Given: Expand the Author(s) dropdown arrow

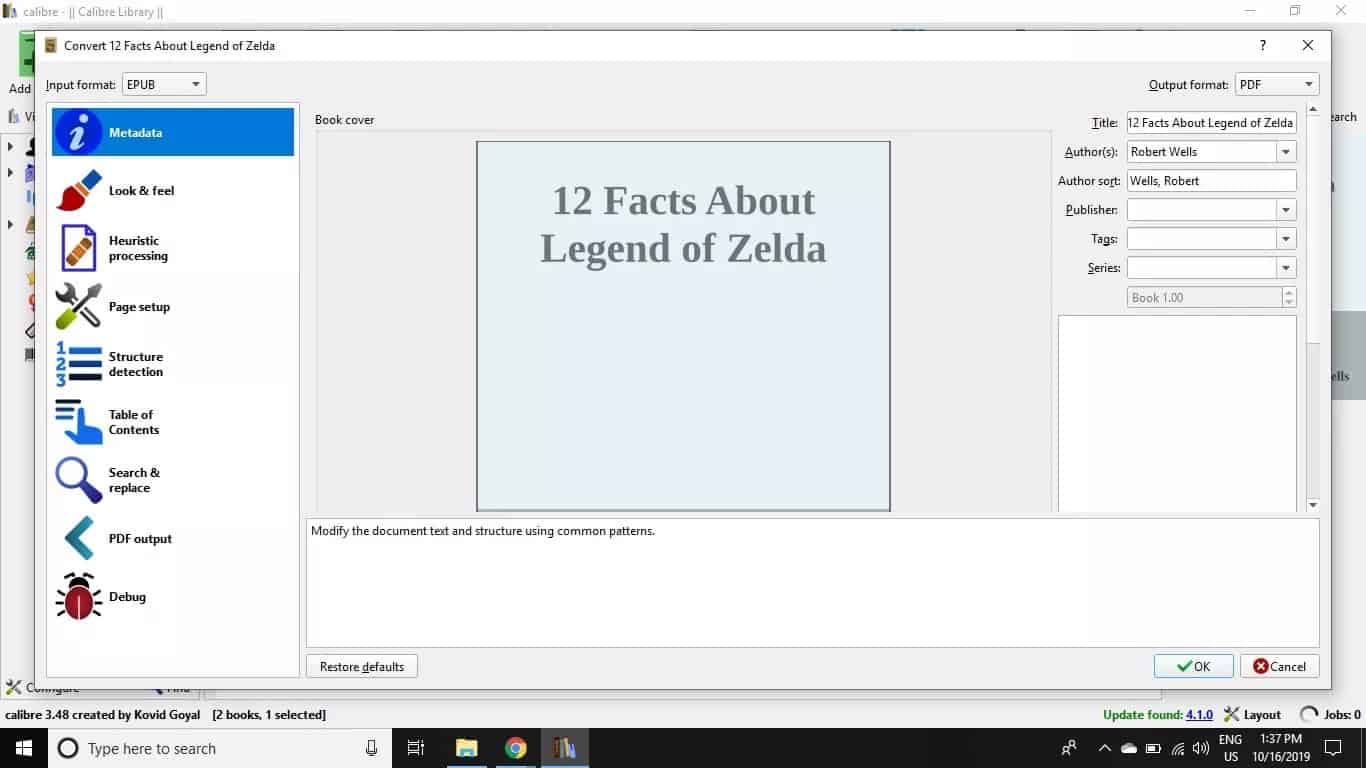Looking at the screenshot, I should [x=1286, y=152].
